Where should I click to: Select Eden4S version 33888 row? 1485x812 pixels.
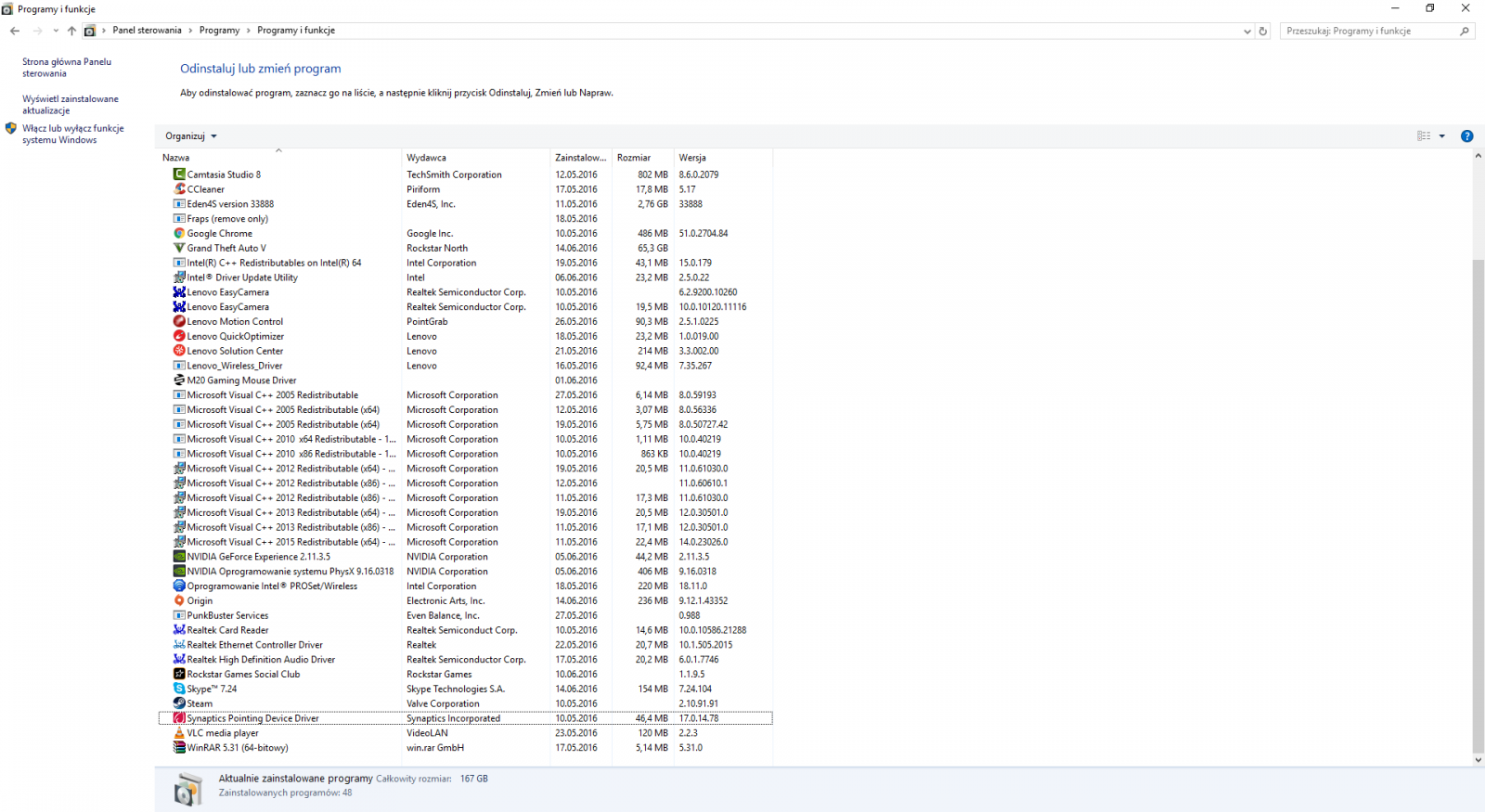[465, 204]
